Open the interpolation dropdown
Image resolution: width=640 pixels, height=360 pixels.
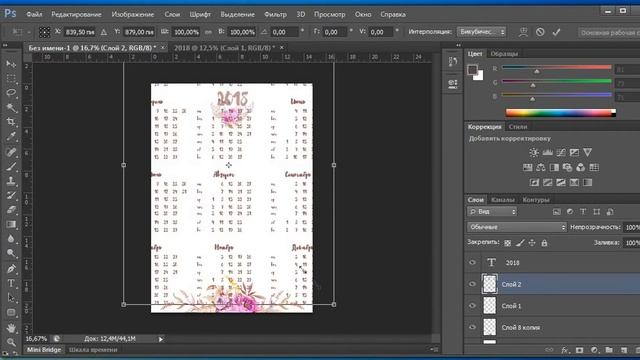coord(481,32)
